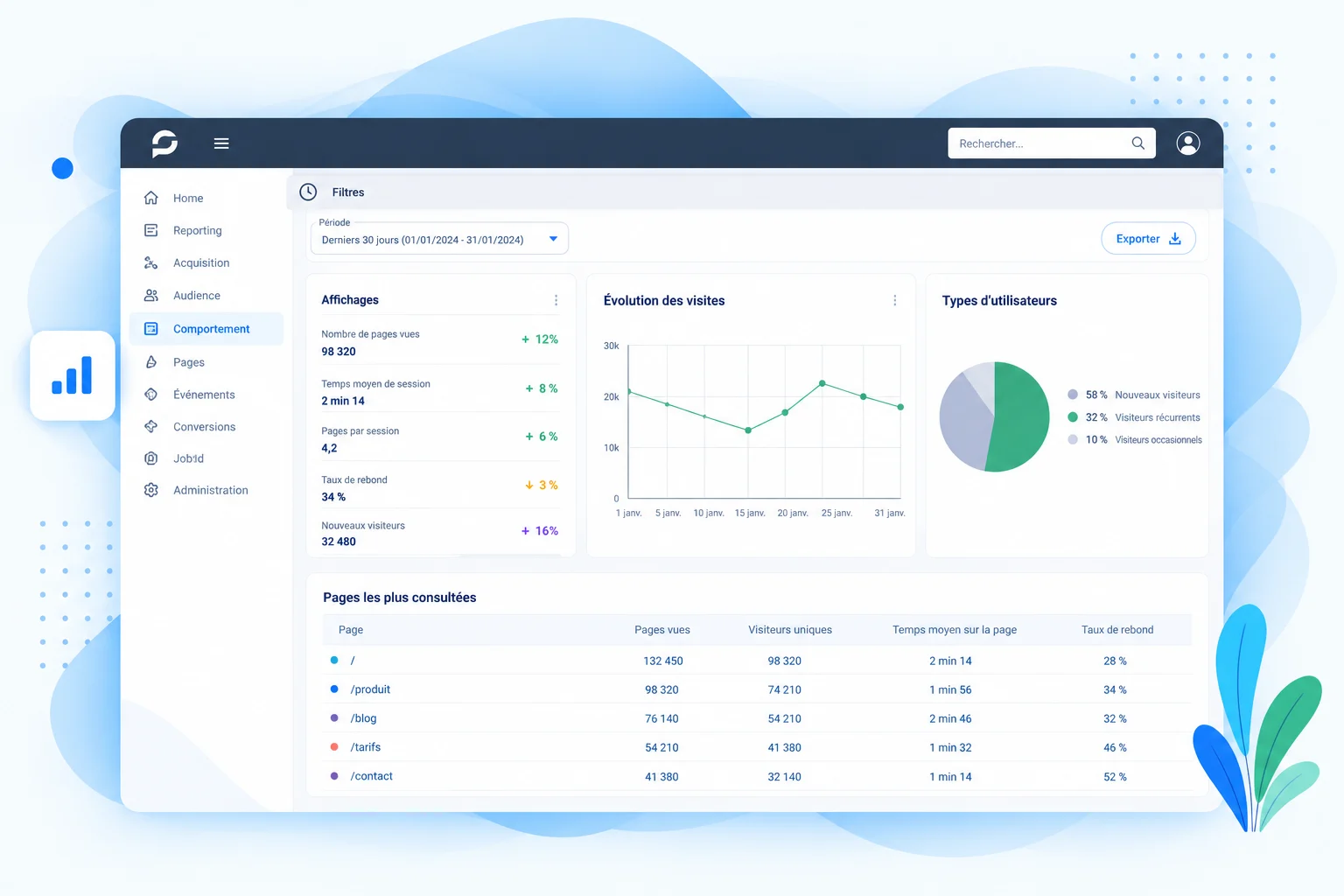The width and height of the screenshot is (1344, 896).
Task: Click the 132 450 pages vues value
Action: pos(663,661)
